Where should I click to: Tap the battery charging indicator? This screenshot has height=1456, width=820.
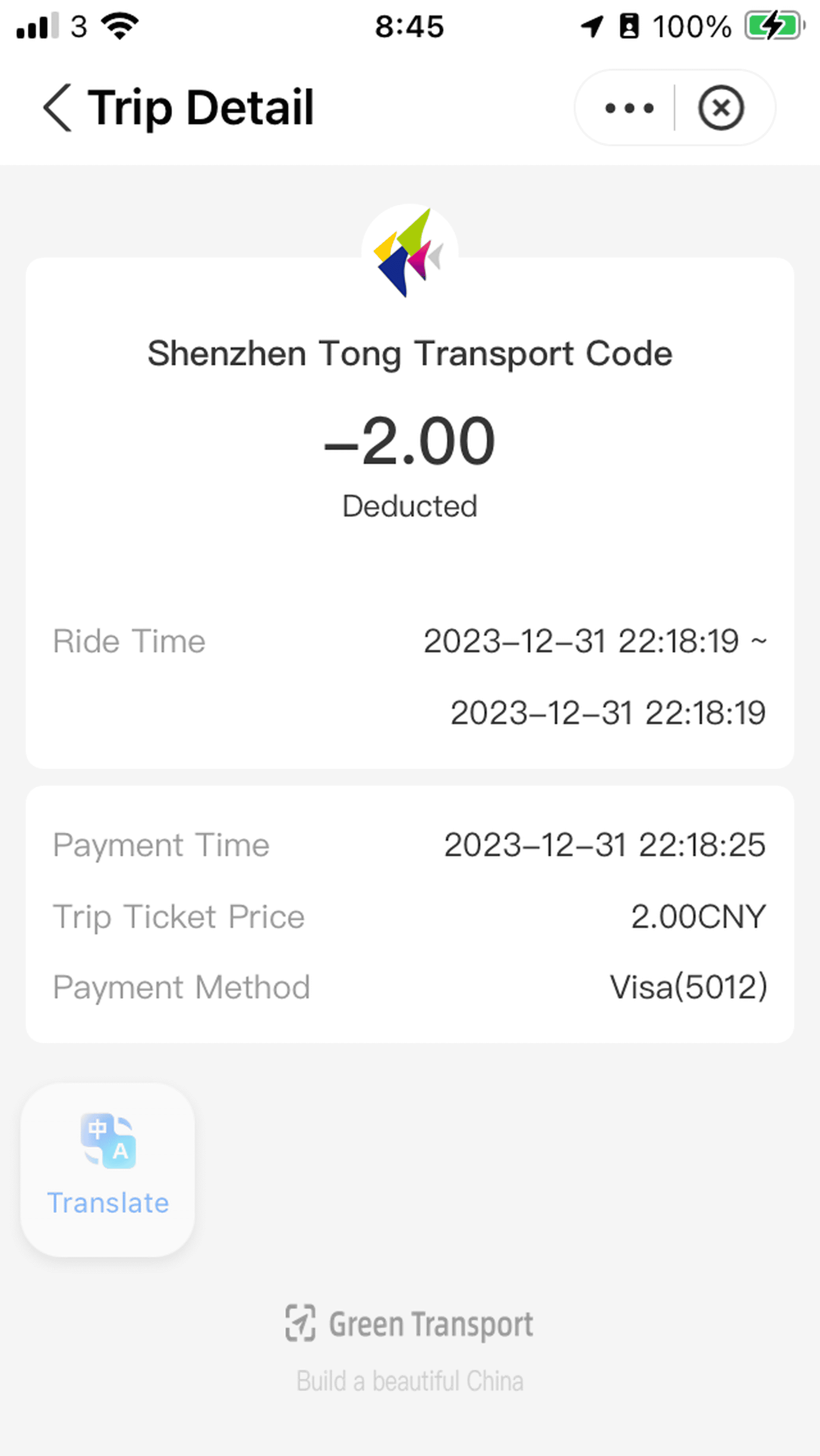click(x=773, y=26)
